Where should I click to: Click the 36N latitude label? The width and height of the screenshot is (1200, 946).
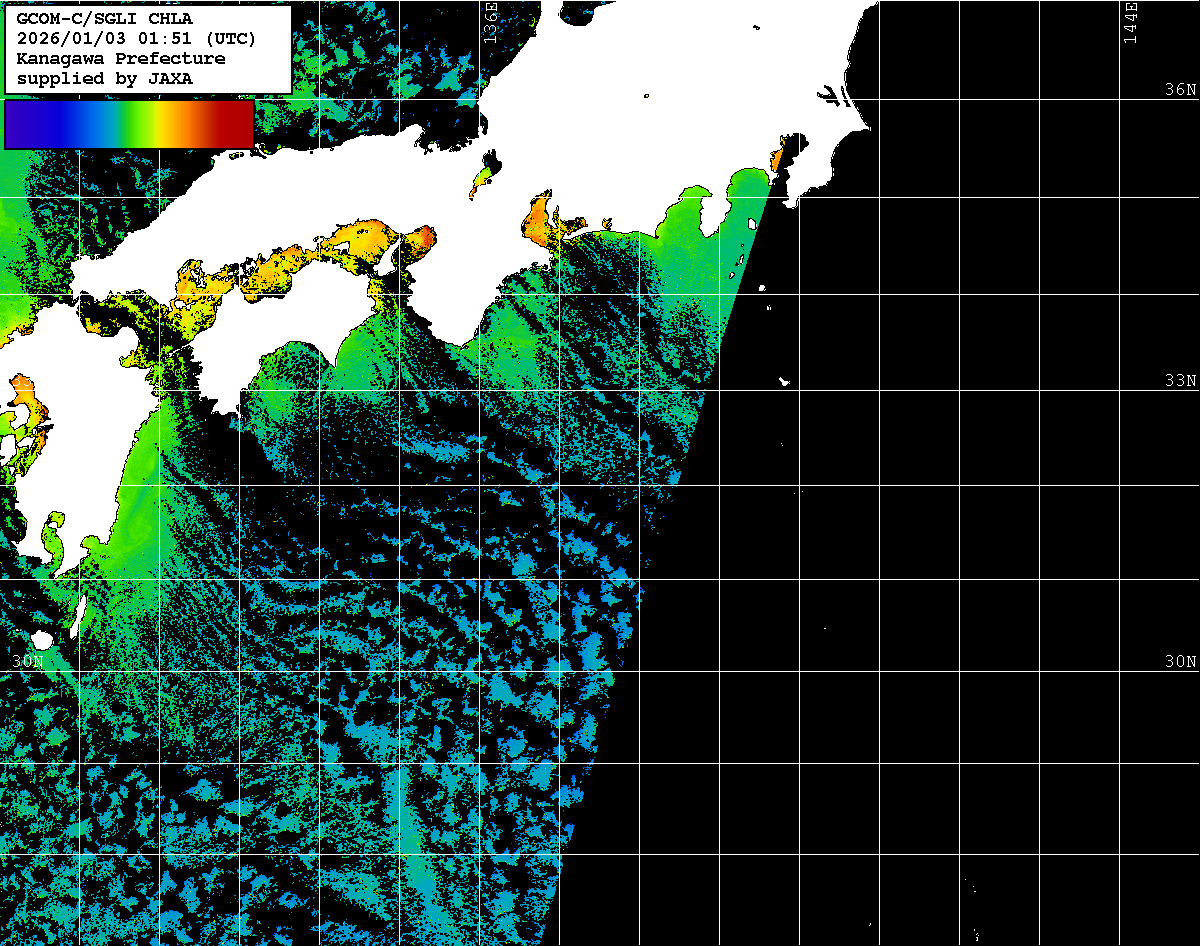1180,90
